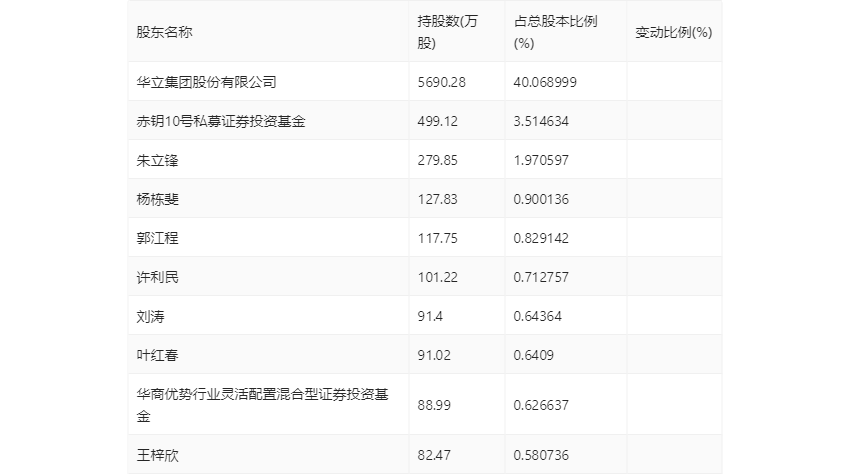Click holding value 499.12
The height and width of the screenshot is (474, 850).
pos(437,121)
